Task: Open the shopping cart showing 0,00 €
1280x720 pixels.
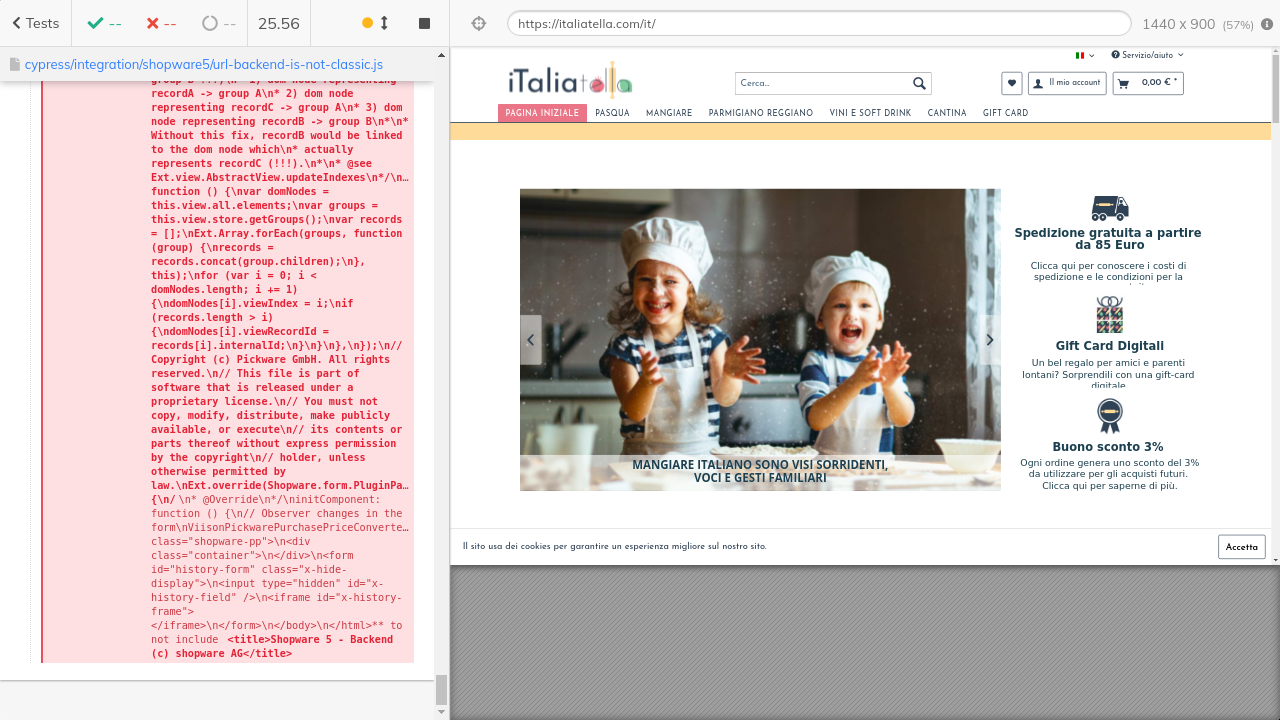Action: (1148, 83)
